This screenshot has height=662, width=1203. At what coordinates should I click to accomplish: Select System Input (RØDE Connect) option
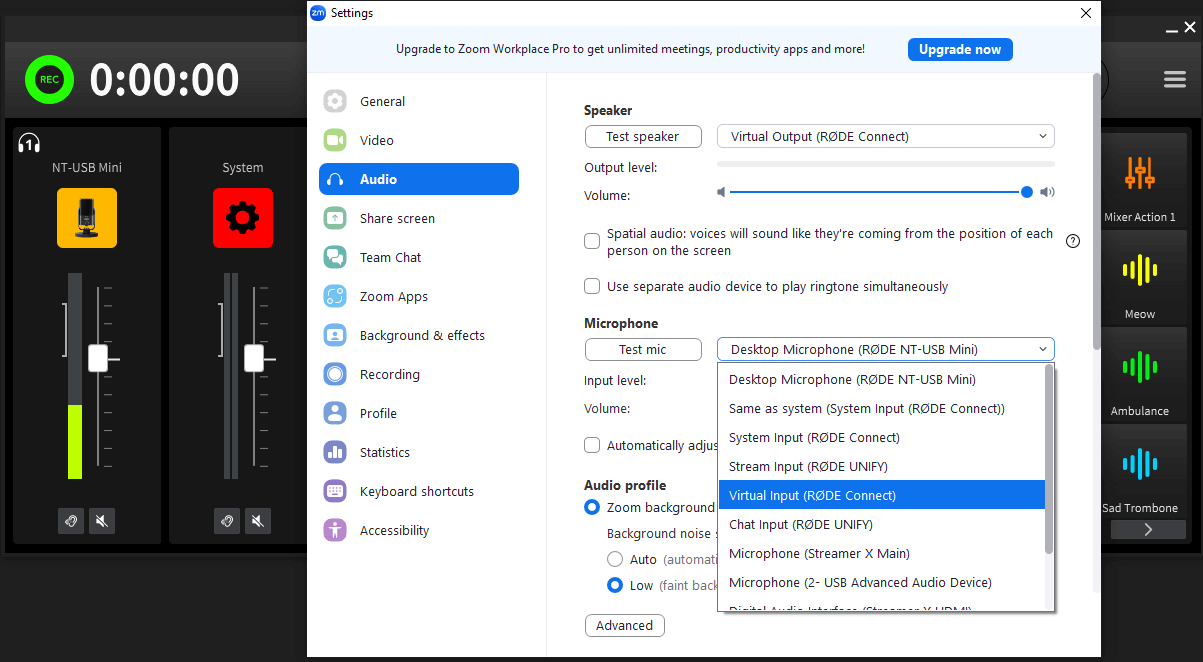coord(881,437)
